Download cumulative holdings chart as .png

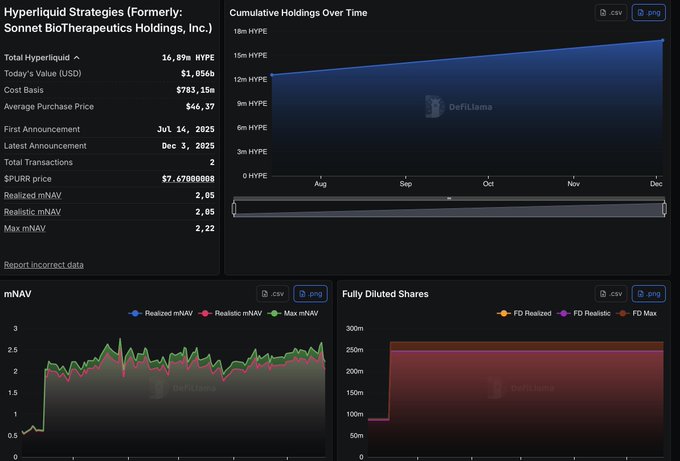tap(649, 13)
